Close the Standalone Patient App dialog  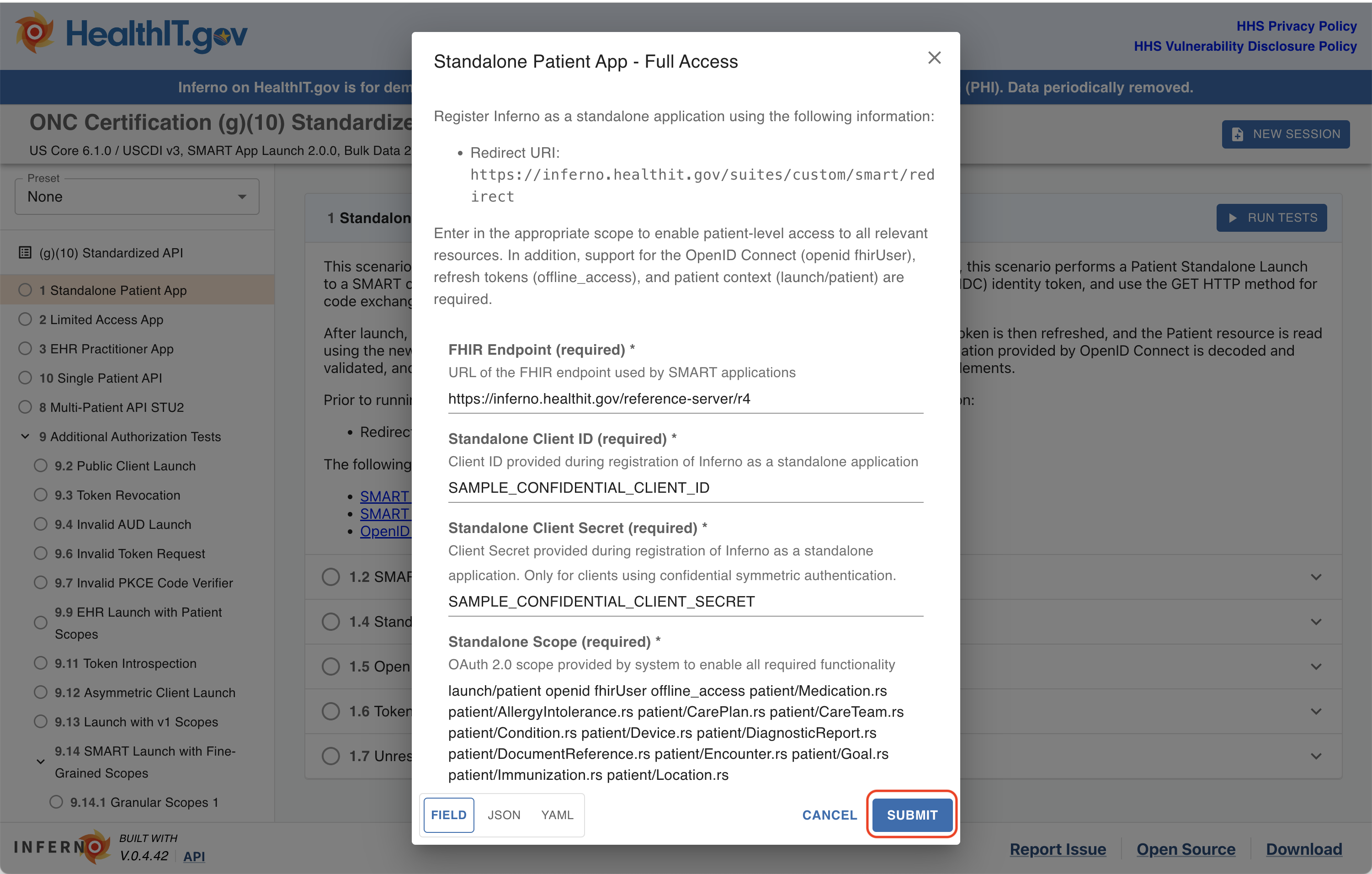click(934, 58)
